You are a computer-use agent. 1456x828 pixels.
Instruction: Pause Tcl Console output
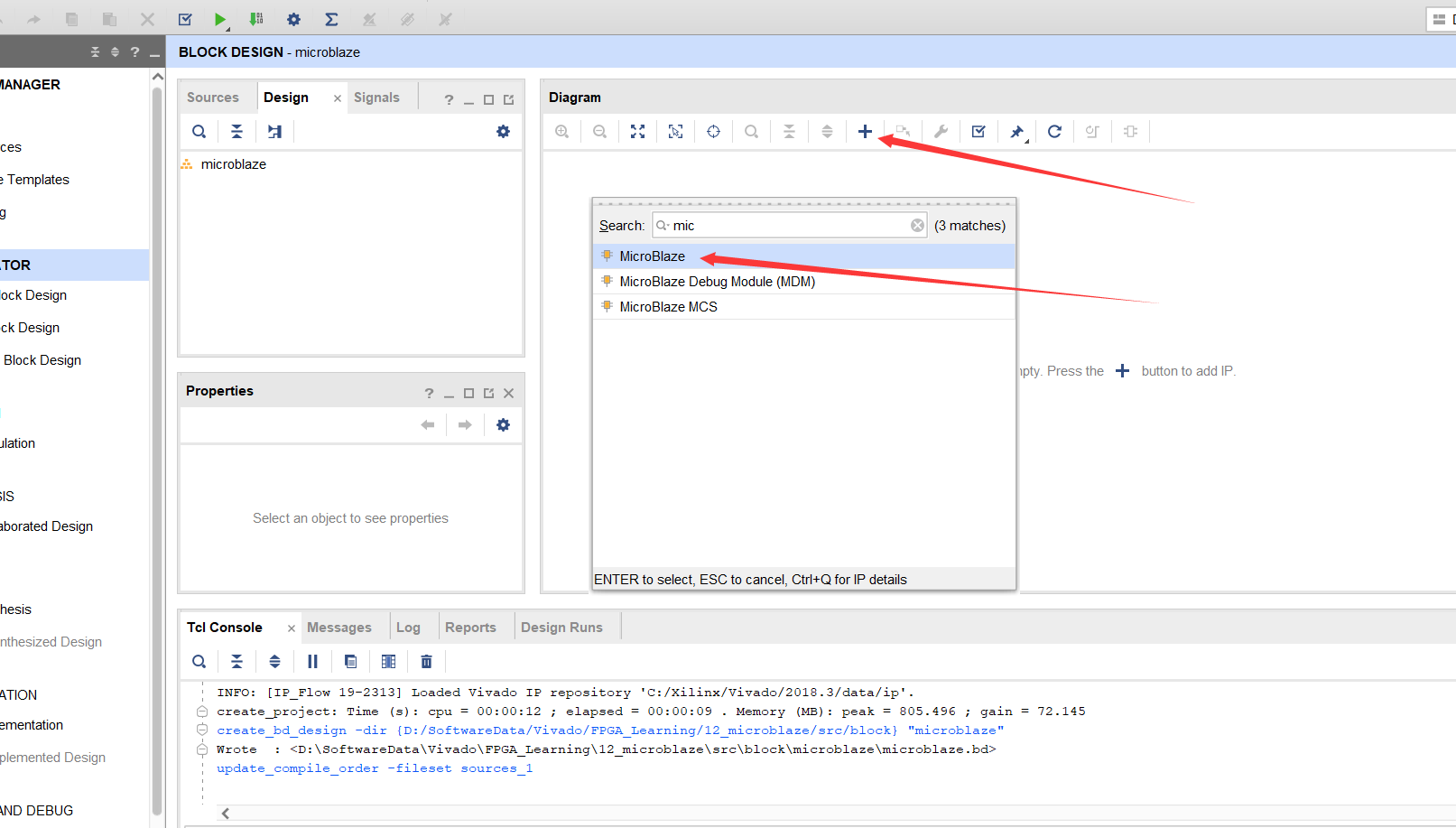312,662
